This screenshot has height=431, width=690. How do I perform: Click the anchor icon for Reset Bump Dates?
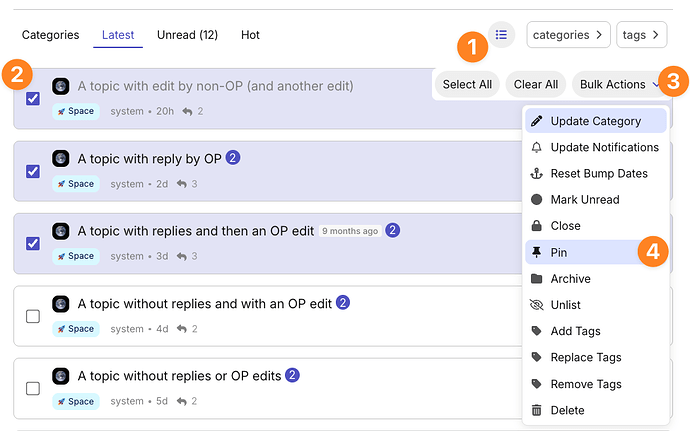(536, 173)
